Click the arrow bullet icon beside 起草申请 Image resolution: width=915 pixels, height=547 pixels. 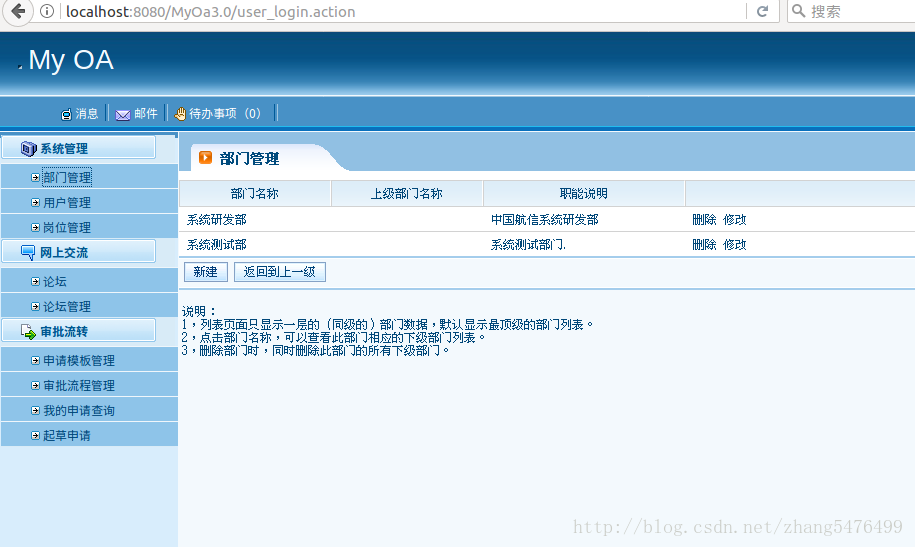35,435
